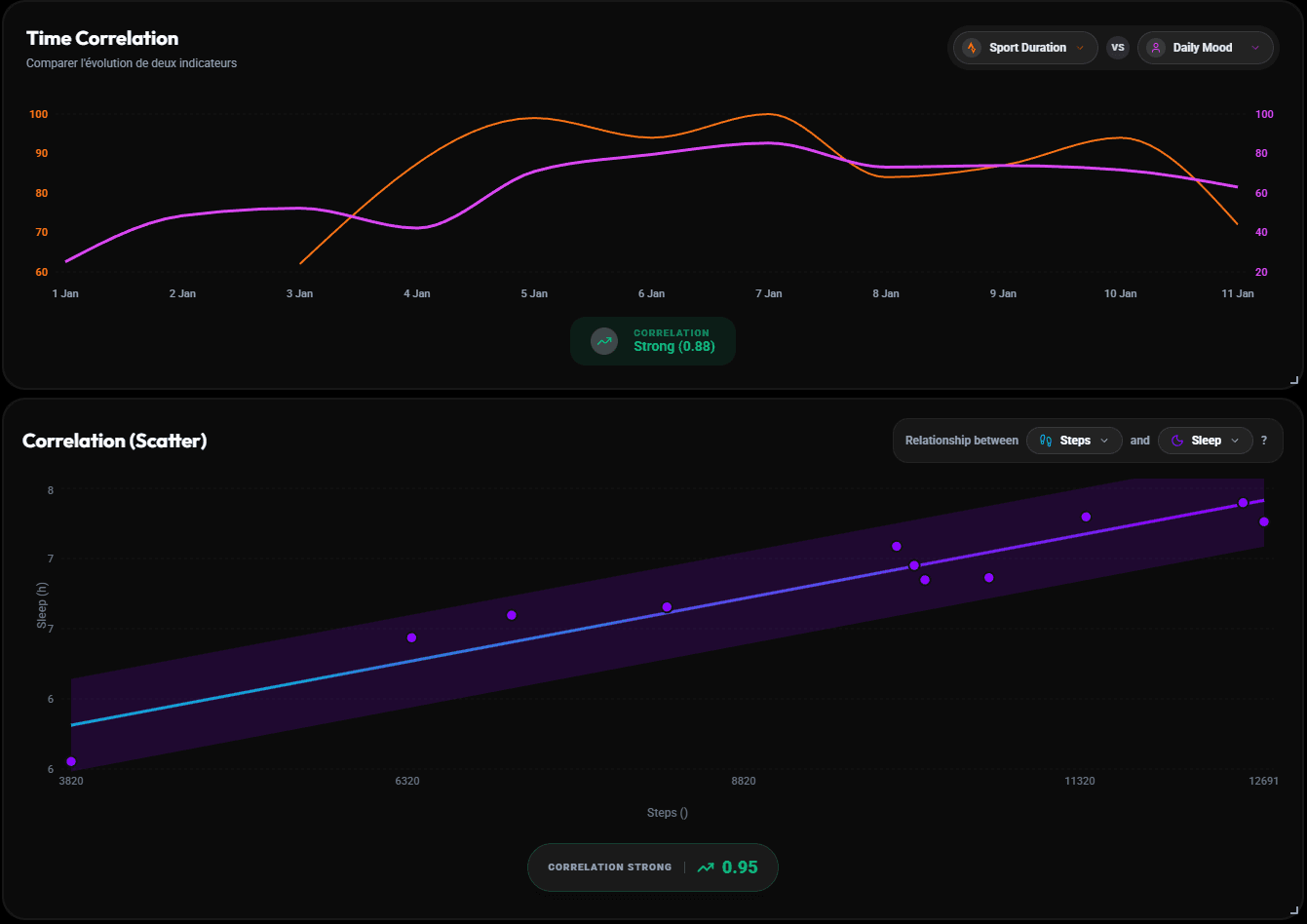Select the leftmost scatter data point
Screen dimensions: 1307x924
(69, 761)
